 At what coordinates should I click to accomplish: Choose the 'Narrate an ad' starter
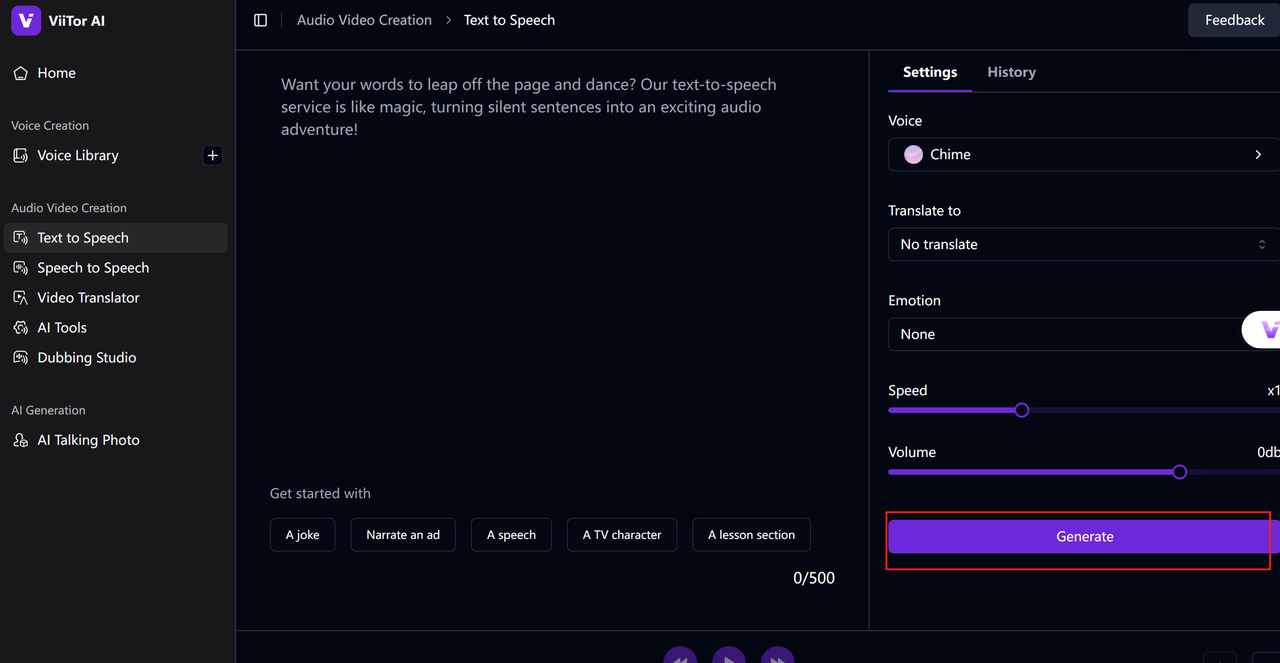click(x=403, y=535)
